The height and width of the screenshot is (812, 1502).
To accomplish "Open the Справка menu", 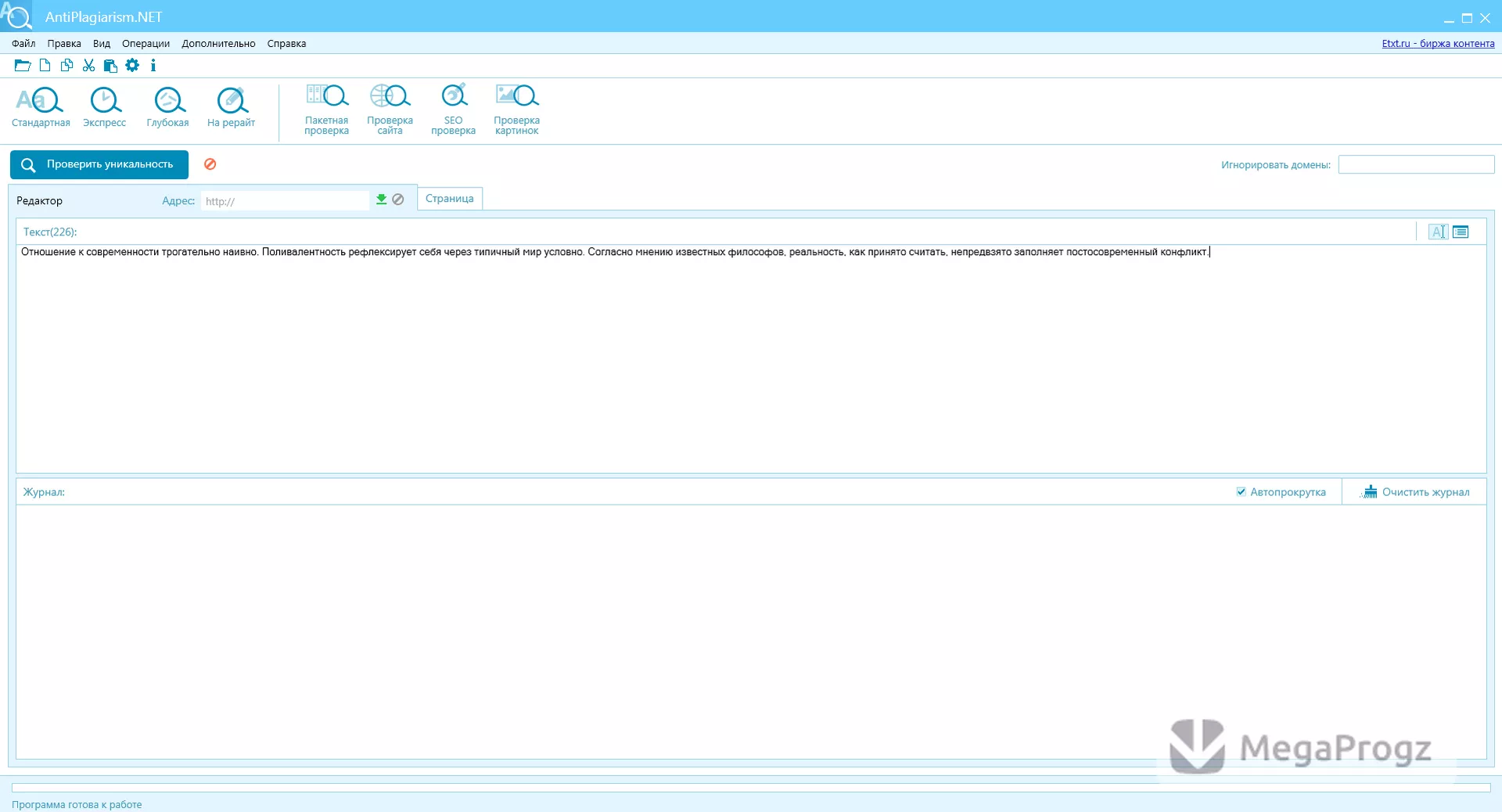I will click(x=286, y=44).
